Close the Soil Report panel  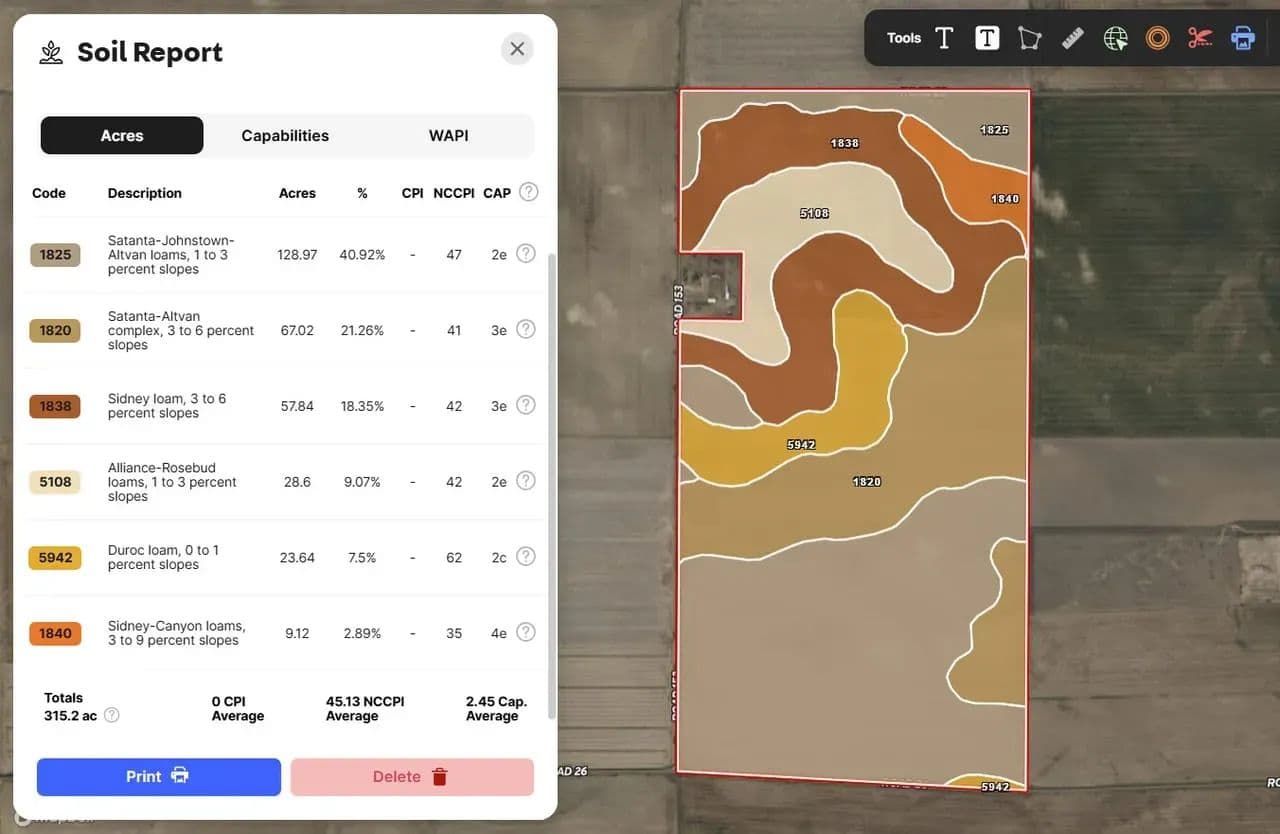pyautogui.click(x=517, y=49)
